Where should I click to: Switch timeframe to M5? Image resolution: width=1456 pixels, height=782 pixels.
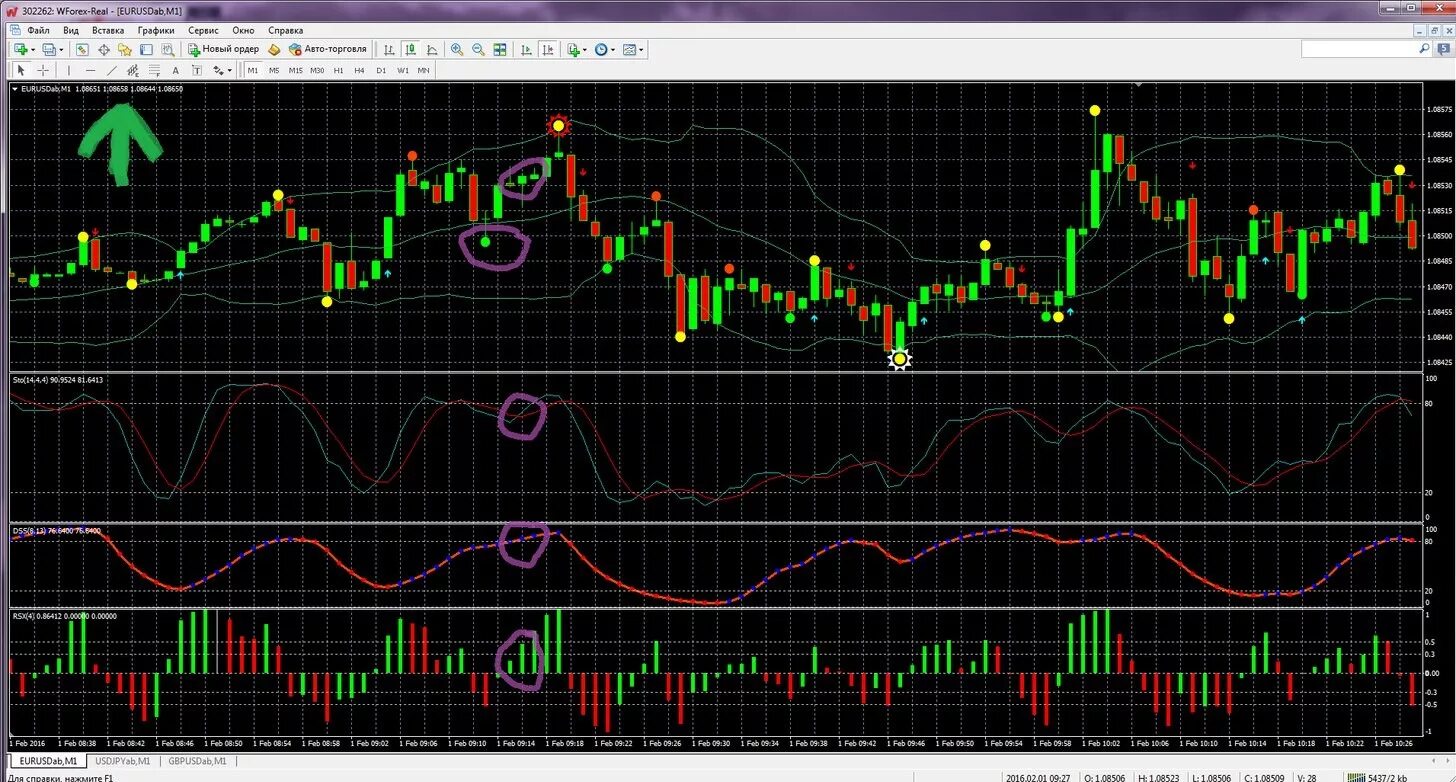click(274, 70)
